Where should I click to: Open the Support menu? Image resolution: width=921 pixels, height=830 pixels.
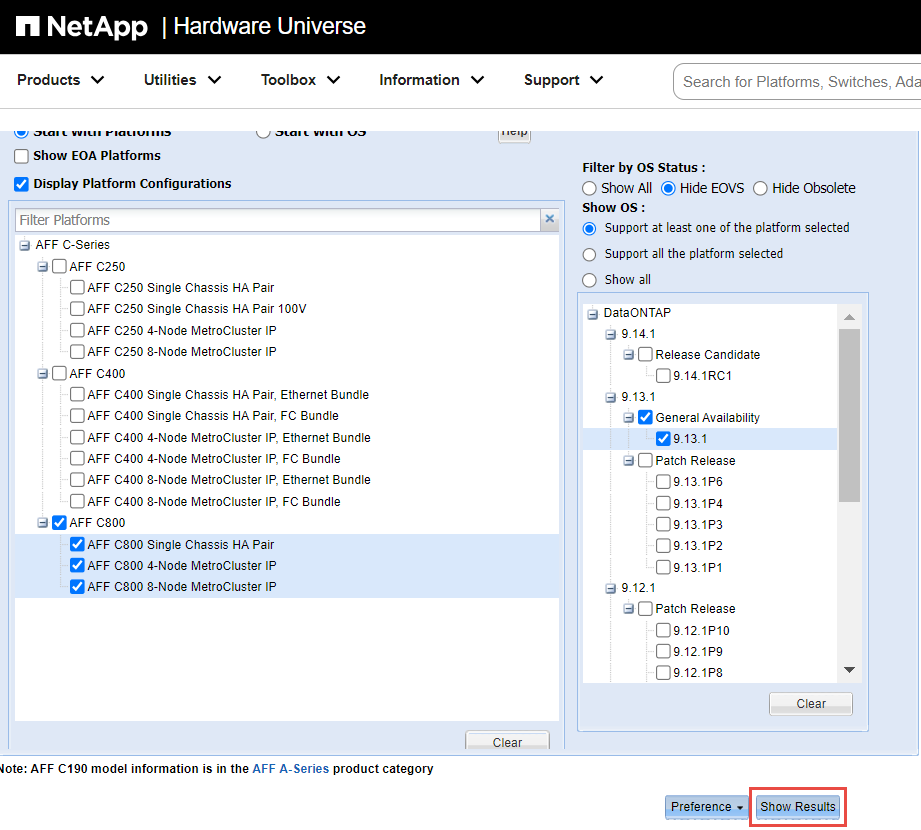click(x=564, y=80)
